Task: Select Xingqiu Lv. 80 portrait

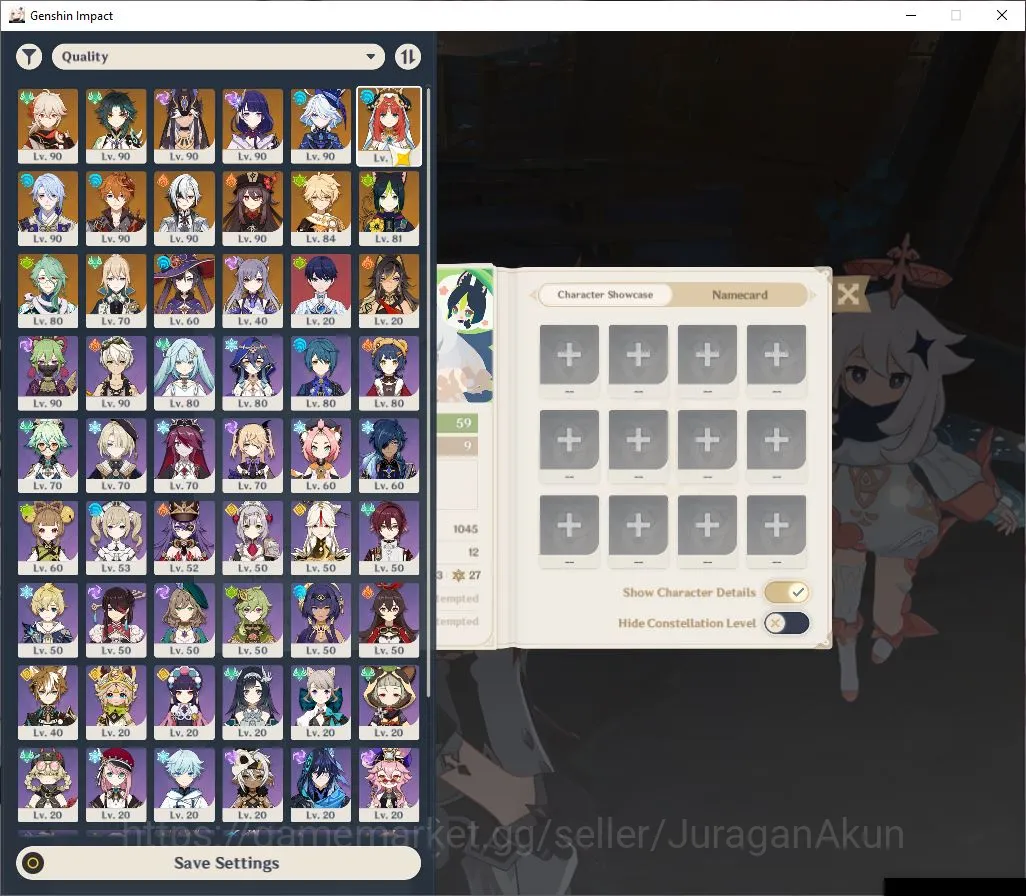Action: click(x=321, y=373)
